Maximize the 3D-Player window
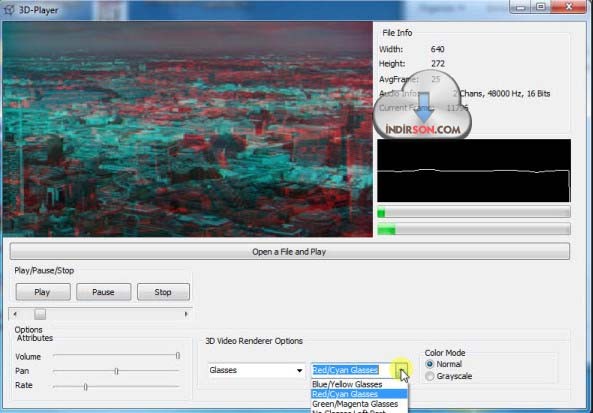Viewport: 593px width, 413px height. [x=541, y=7]
